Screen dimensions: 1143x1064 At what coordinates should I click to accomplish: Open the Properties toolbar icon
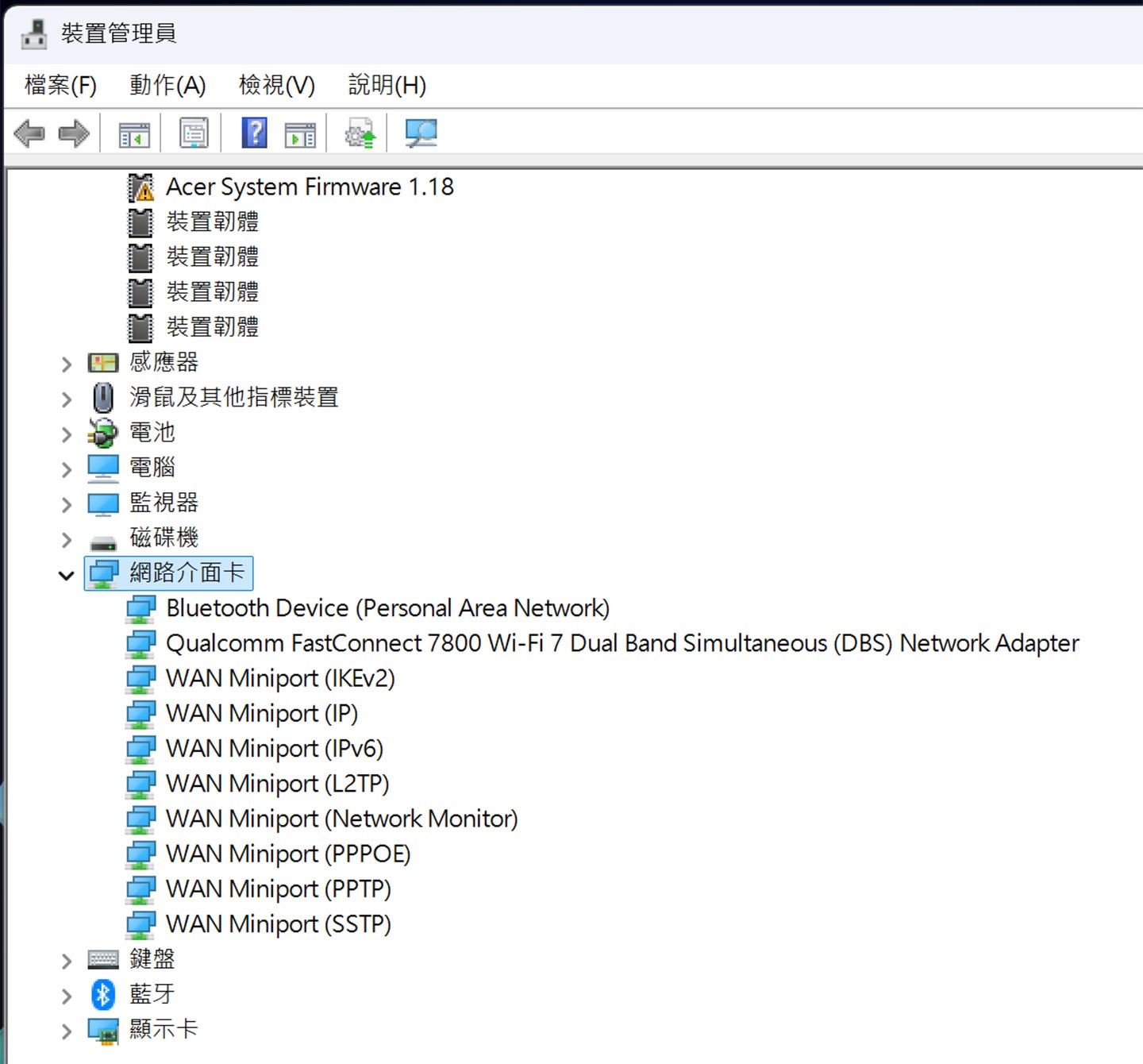[194, 133]
